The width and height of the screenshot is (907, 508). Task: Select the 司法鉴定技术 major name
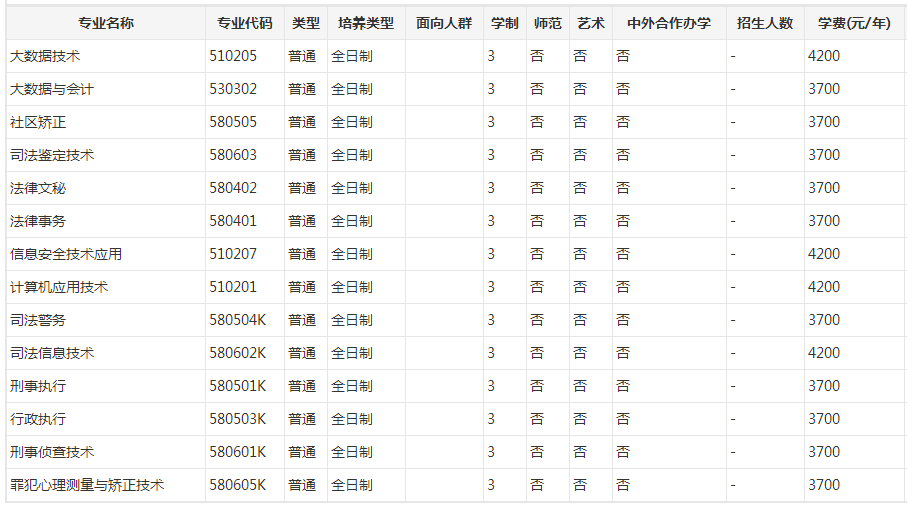click(52, 155)
